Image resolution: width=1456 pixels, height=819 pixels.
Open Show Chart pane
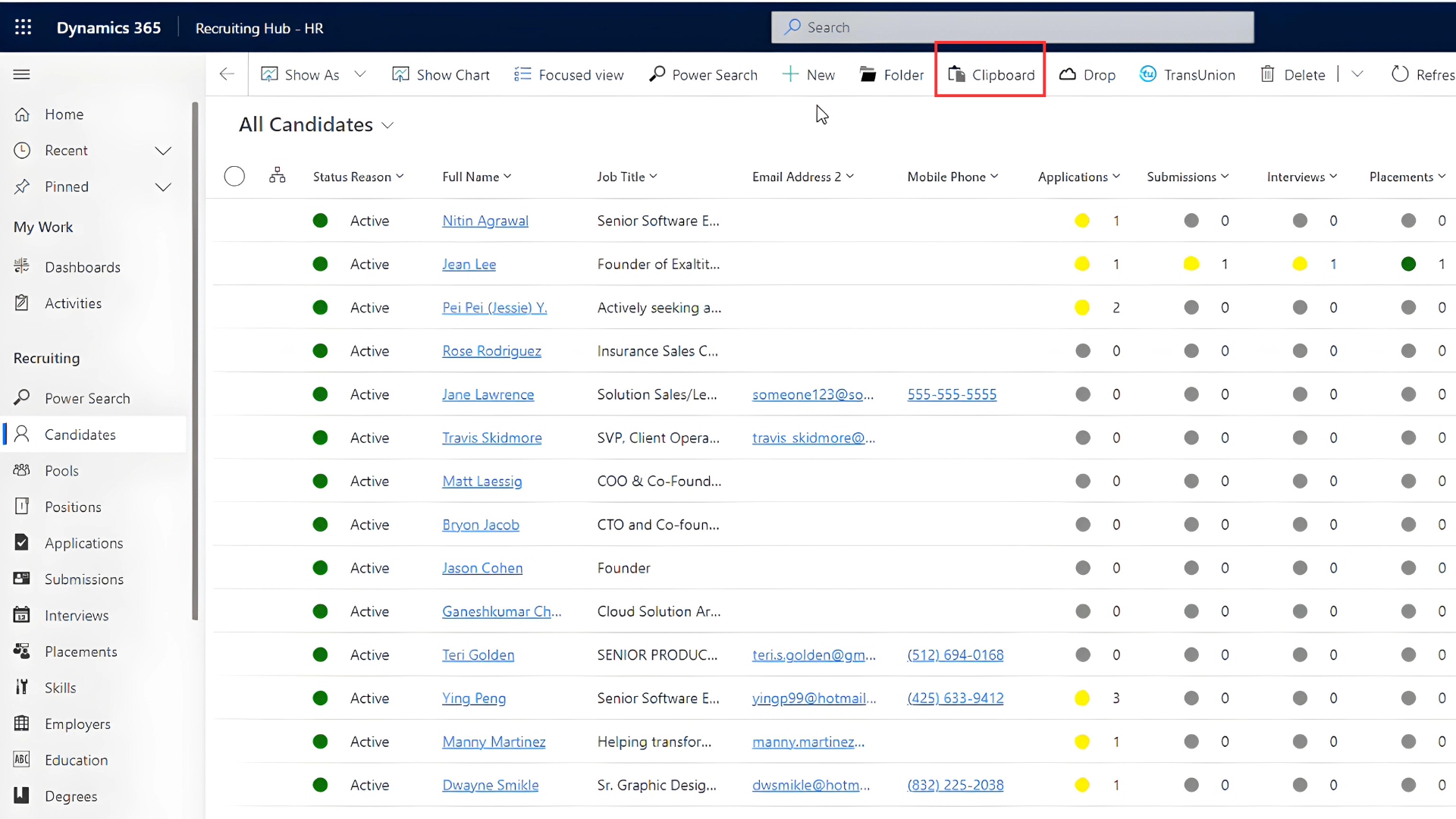441,74
